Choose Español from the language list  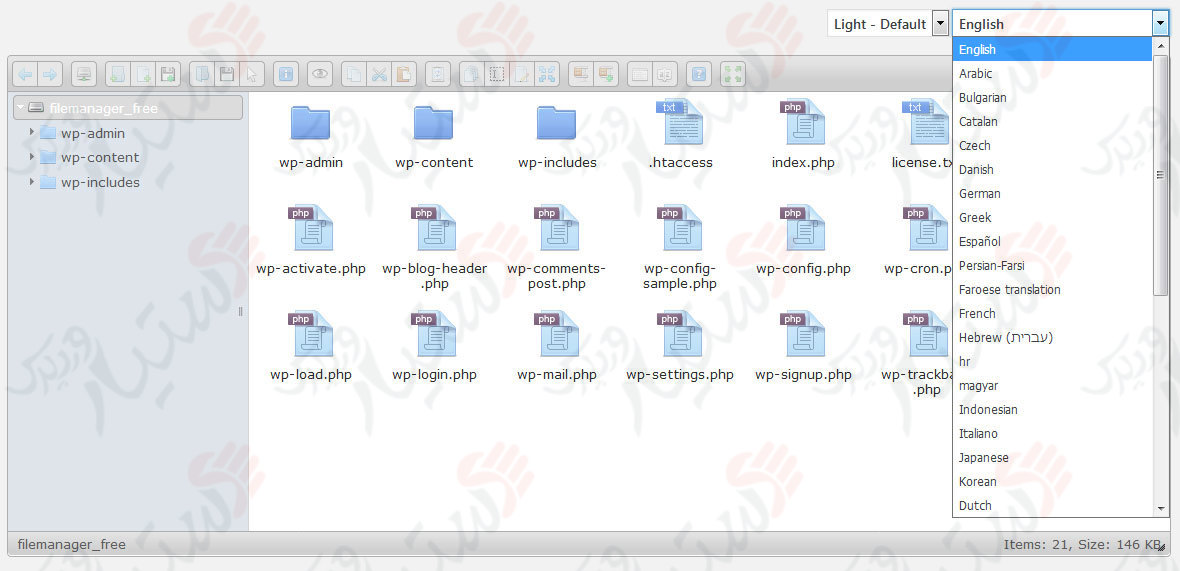tap(1052, 241)
